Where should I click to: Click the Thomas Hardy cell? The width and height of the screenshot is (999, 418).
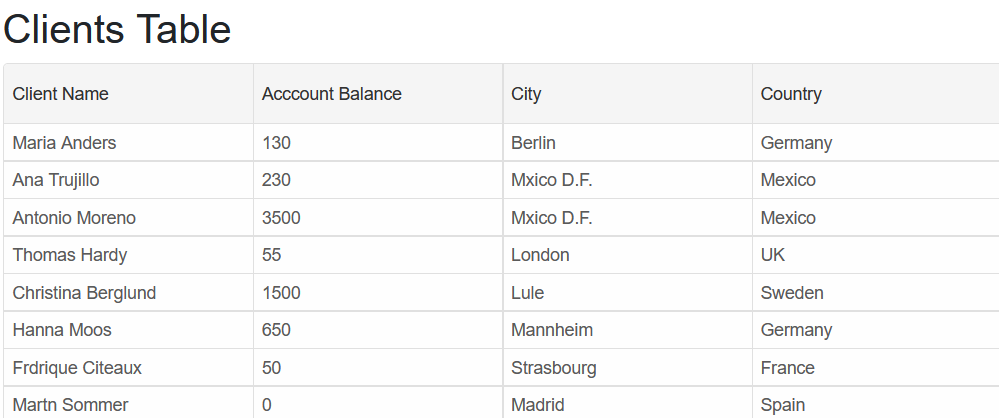pos(129,255)
